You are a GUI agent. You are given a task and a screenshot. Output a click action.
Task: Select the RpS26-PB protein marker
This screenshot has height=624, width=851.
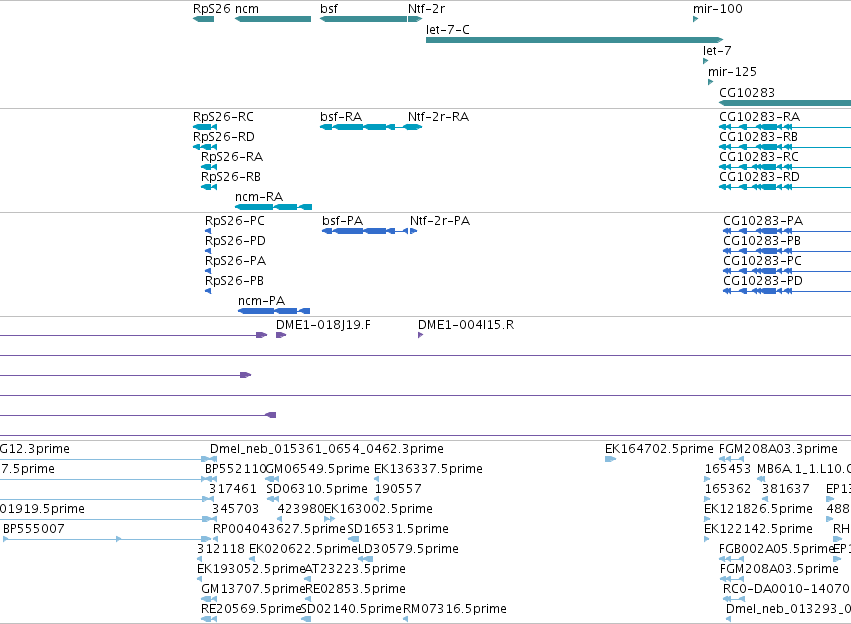tap(208, 291)
